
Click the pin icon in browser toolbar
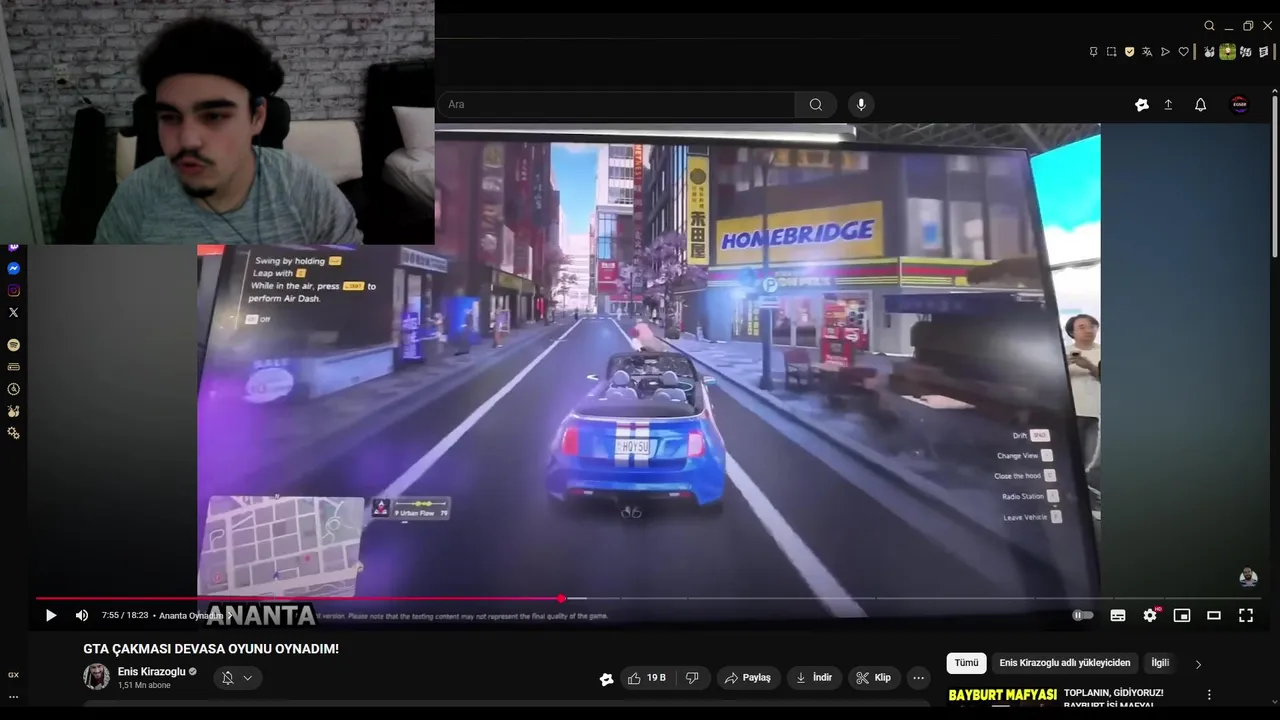(1093, 52)
